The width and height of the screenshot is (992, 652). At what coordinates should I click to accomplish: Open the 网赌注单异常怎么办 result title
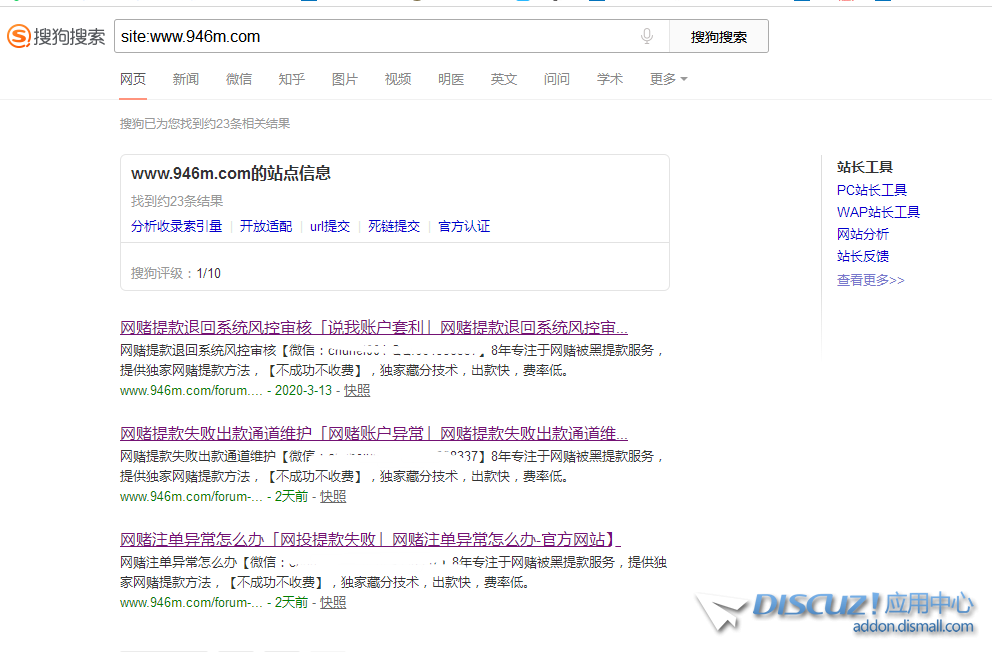(370, 540)
